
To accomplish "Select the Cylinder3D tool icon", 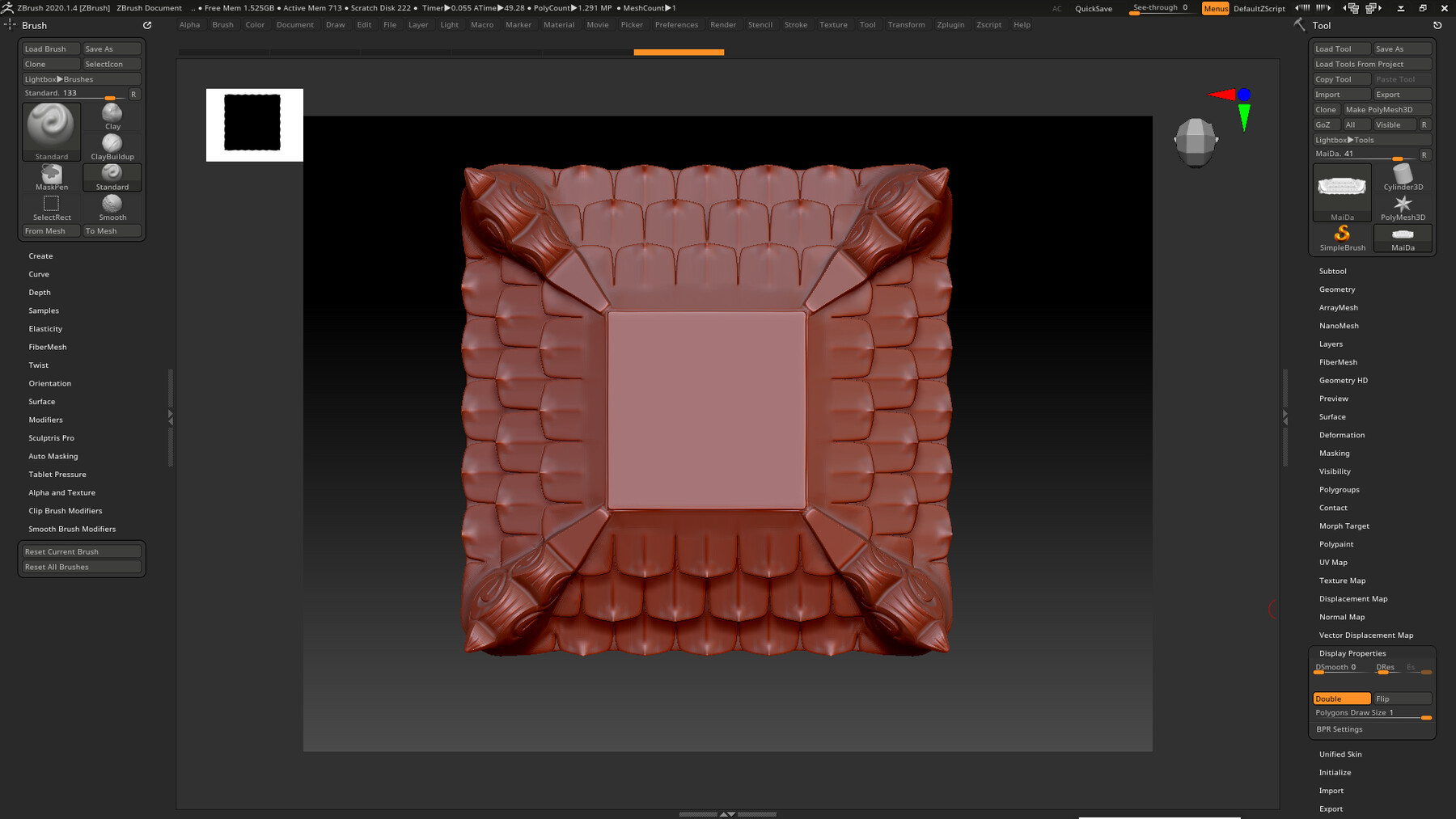I will tap(1403, 177).
